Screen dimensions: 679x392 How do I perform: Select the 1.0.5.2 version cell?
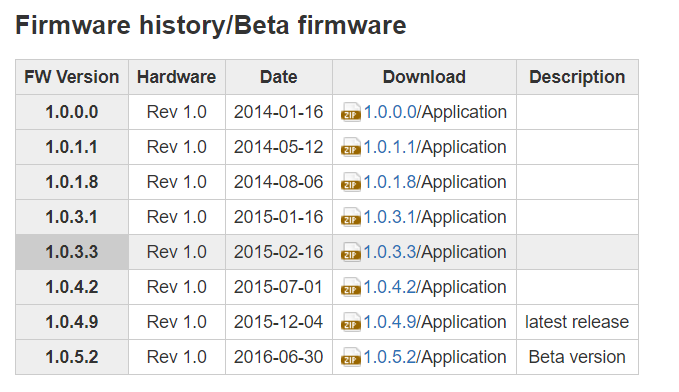72,358
